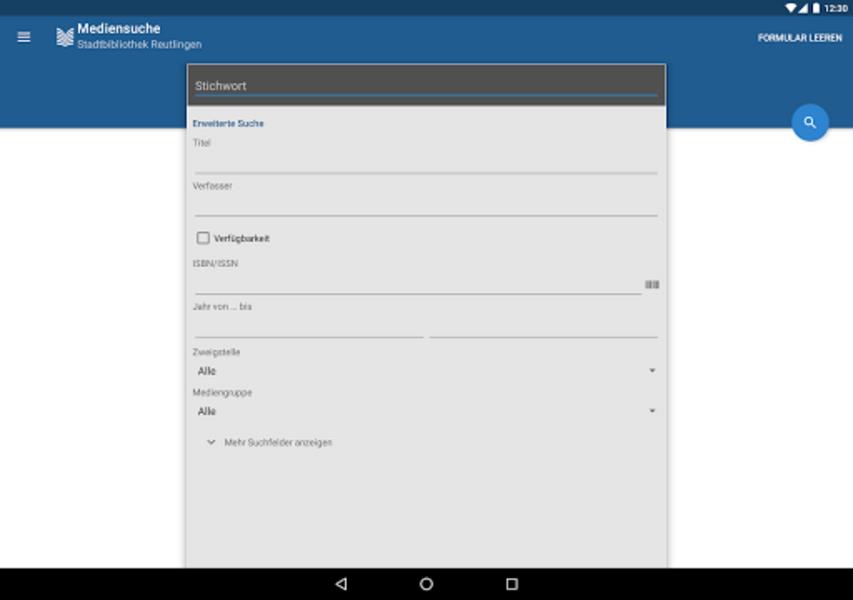The height and width of the screenshot is (600, 853).
Task: Click the end year 'bis' field
Action: 543,326
